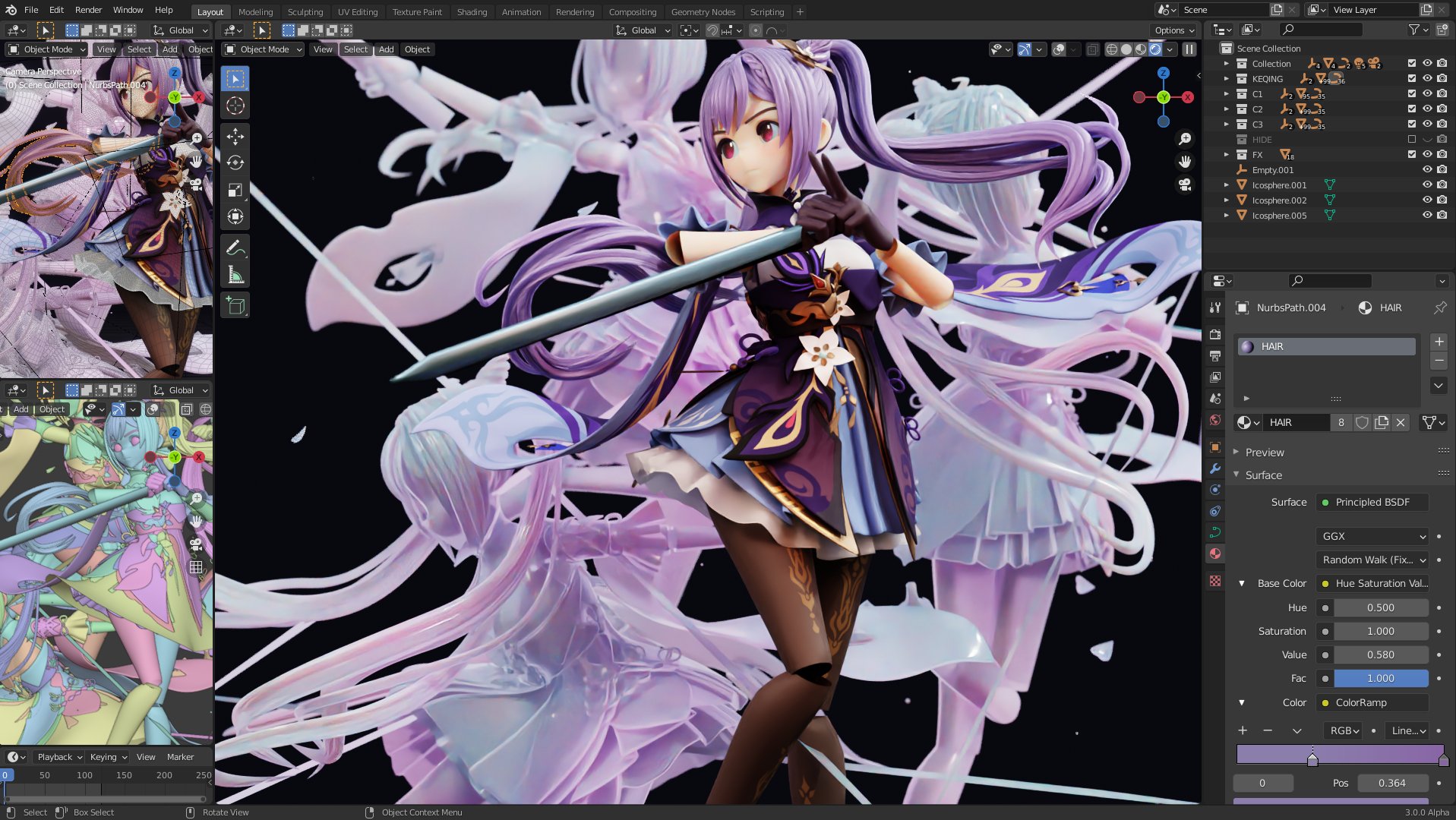Uncheck the FX collection checkbox
This screenshot has height=820, width=1456.
click(1412, 155)
